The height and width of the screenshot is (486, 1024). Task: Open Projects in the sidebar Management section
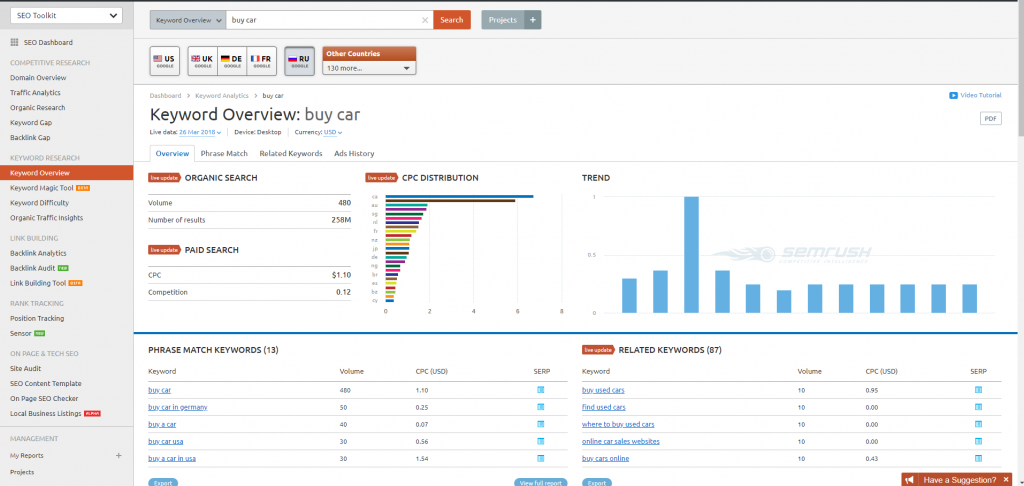pos(22,472)
